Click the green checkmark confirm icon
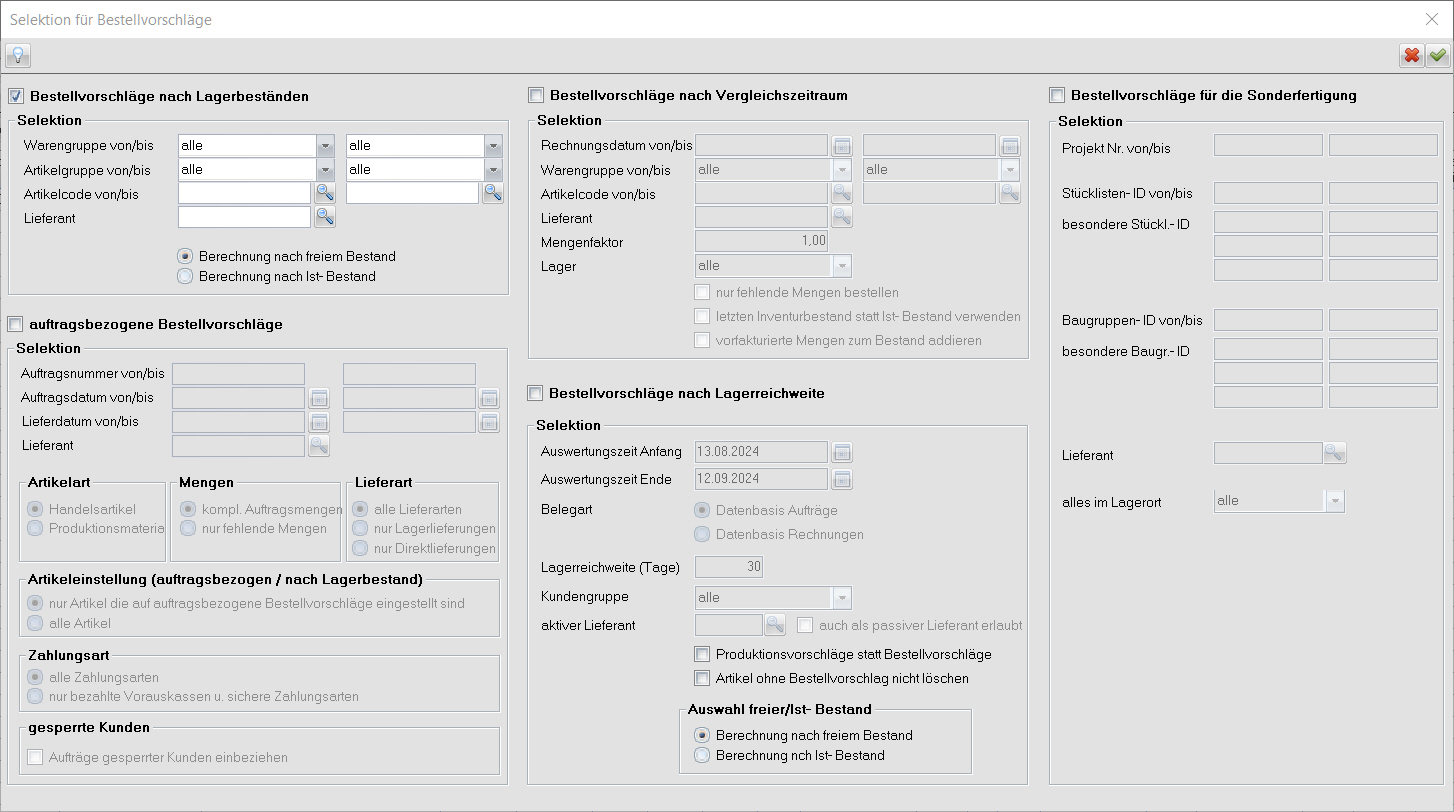The width and height of the screenshot is (1454, 812). click(1437, 56)
